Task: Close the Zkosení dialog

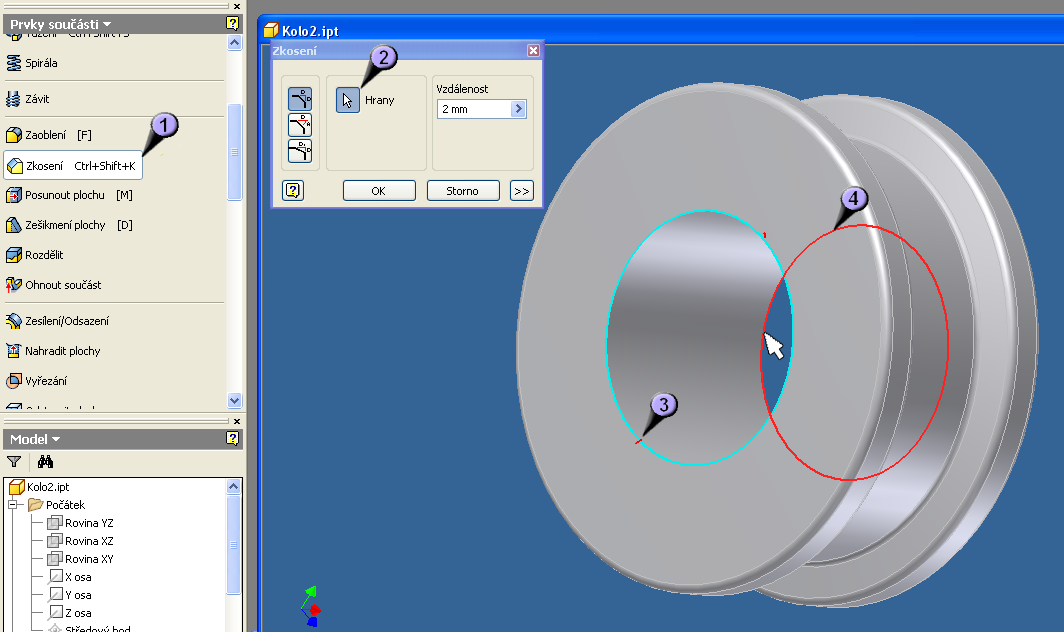Action: 533,51
